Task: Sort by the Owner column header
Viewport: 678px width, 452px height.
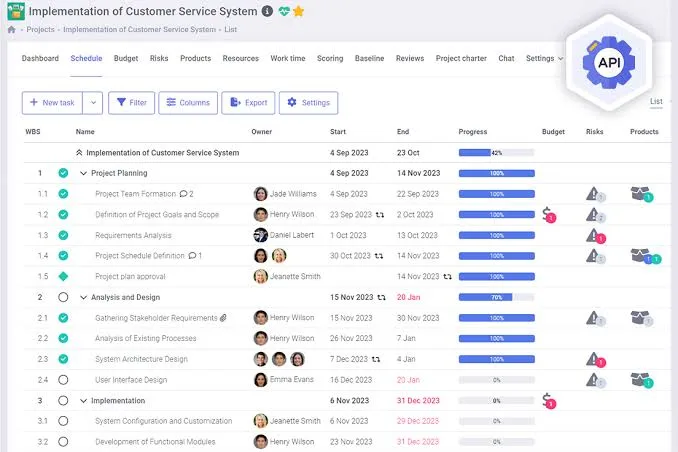Action: [x=262, y=131]
